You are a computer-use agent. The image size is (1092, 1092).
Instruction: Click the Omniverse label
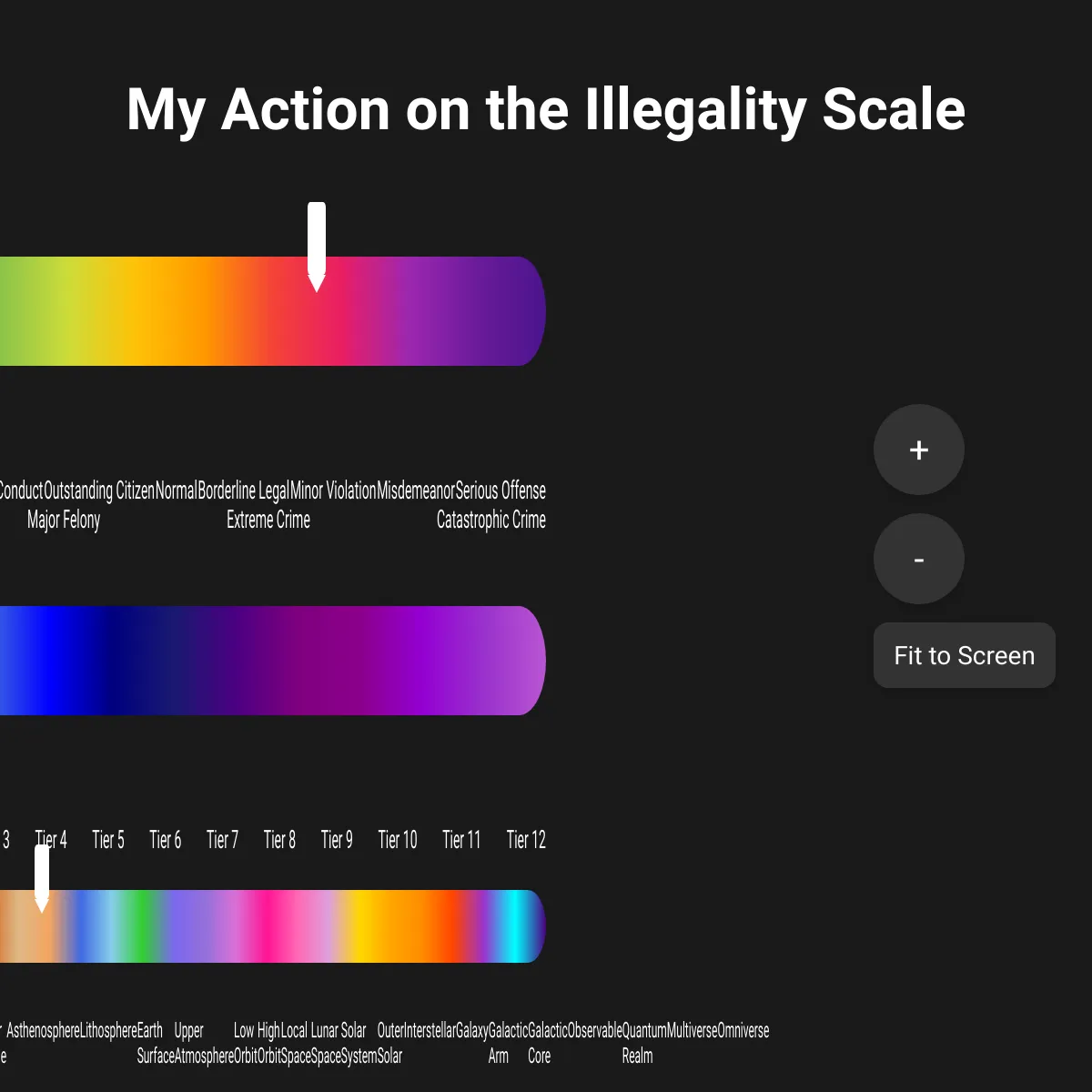tap(743, 1030)
